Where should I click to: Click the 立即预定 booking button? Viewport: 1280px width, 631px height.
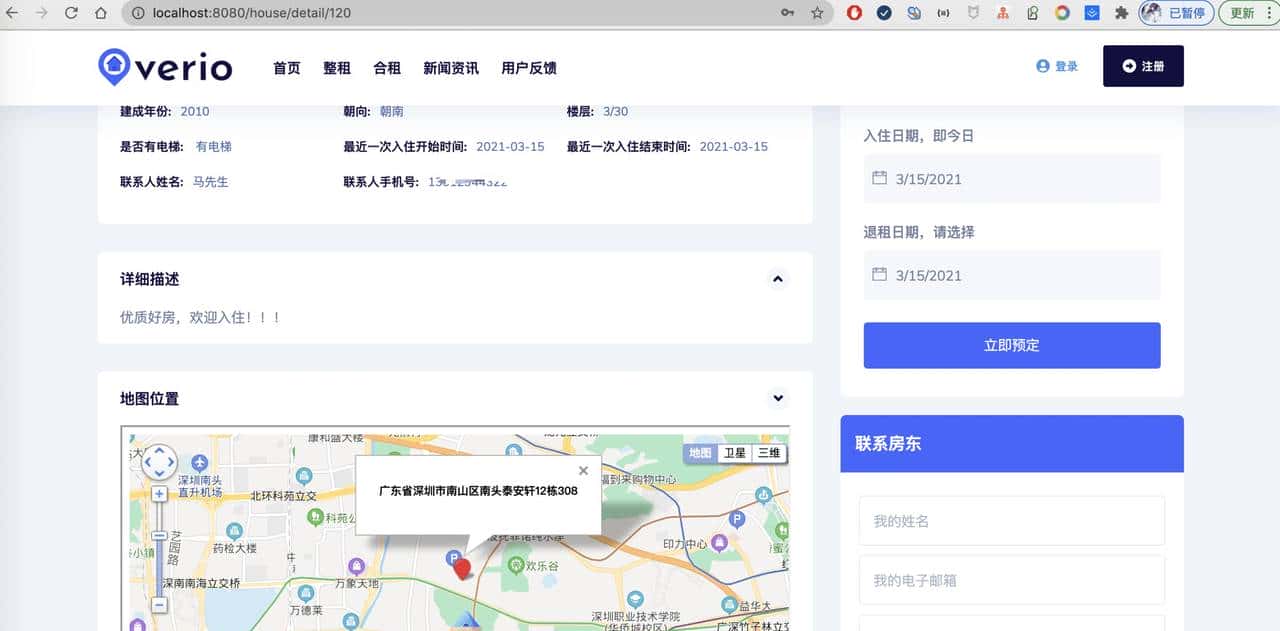(x=1011, y=345)
